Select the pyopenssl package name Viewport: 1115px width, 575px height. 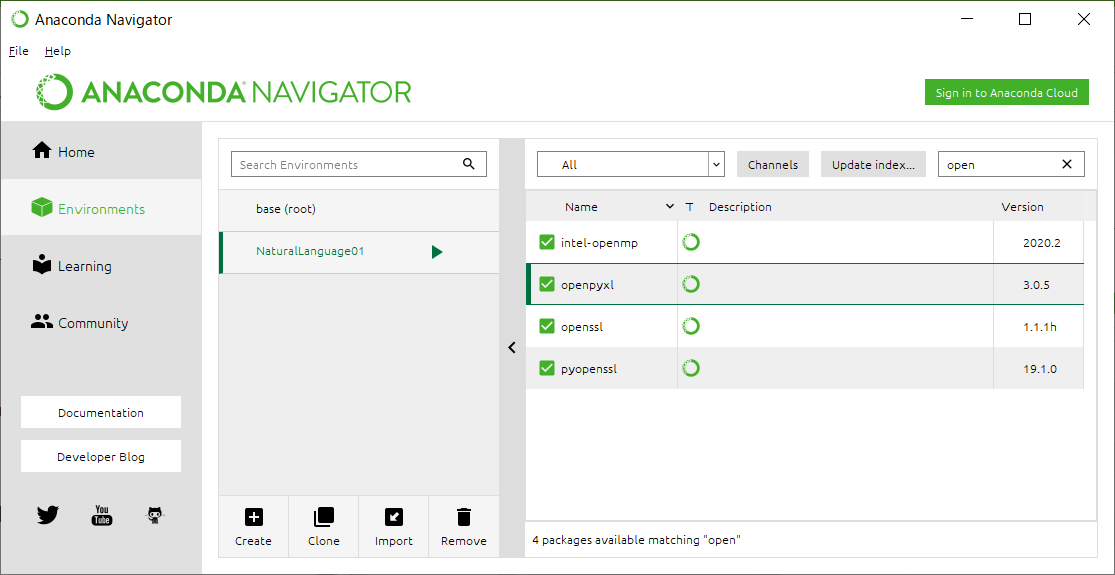tap(589, 370)
